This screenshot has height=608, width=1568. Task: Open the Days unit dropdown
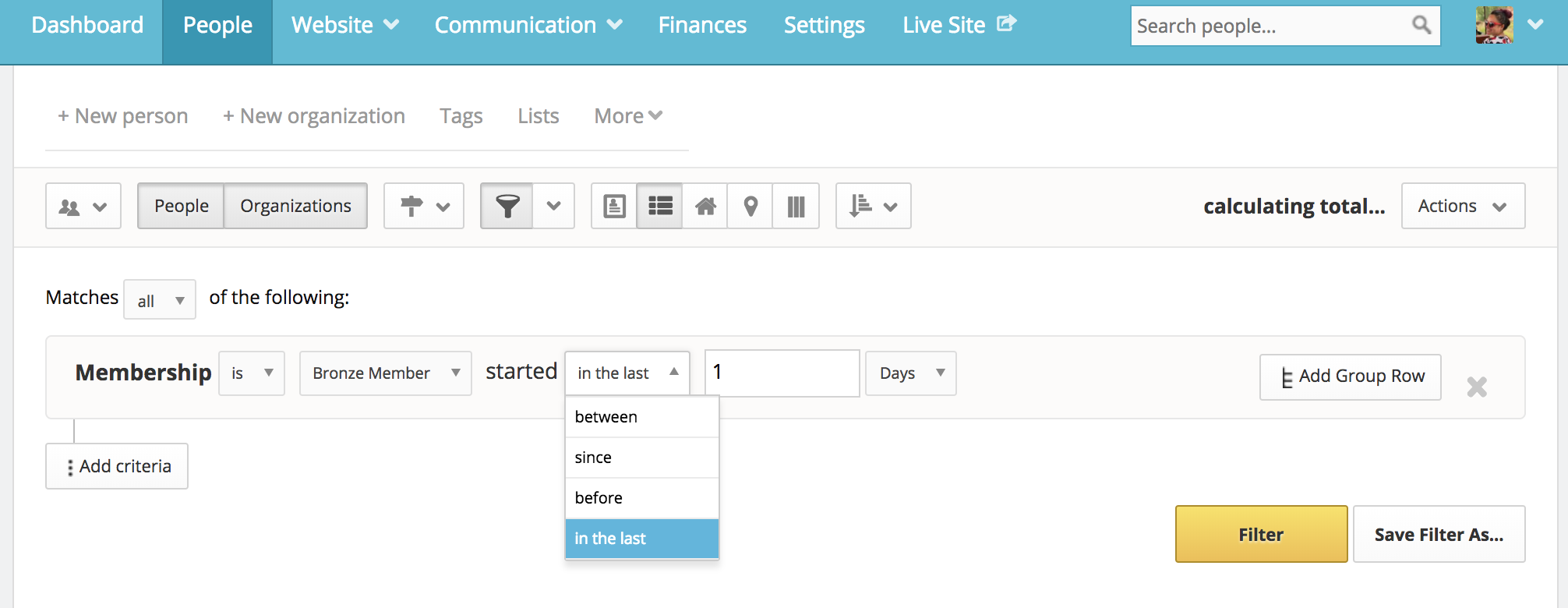pos(910,373)
